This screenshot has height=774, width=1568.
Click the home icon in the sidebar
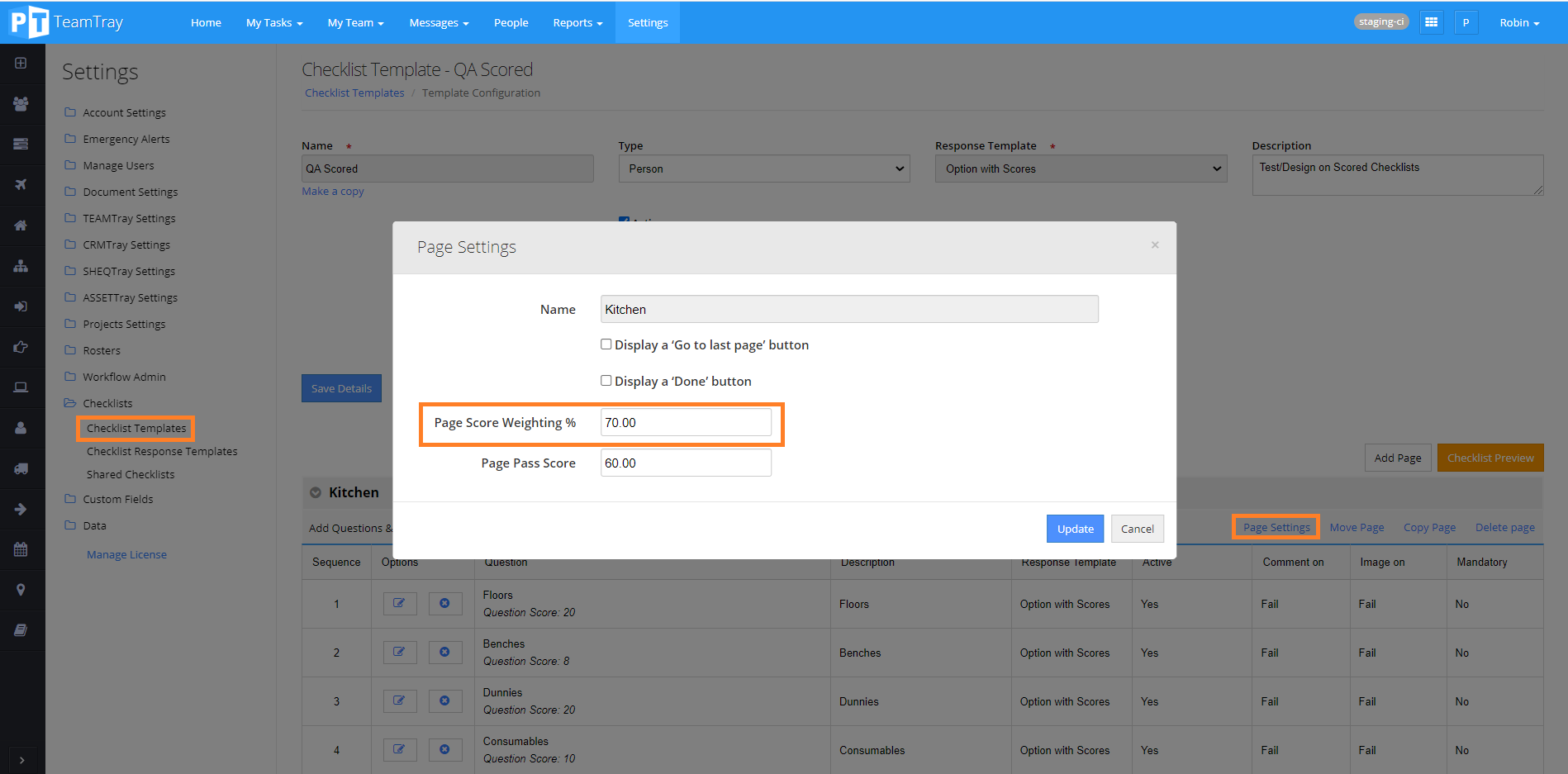point(20,225)
